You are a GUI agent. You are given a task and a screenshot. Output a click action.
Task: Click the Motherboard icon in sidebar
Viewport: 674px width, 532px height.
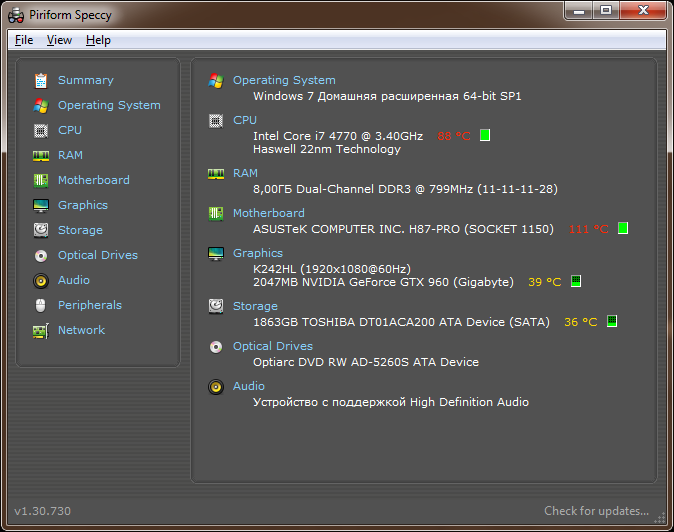[x=41, y=180]
